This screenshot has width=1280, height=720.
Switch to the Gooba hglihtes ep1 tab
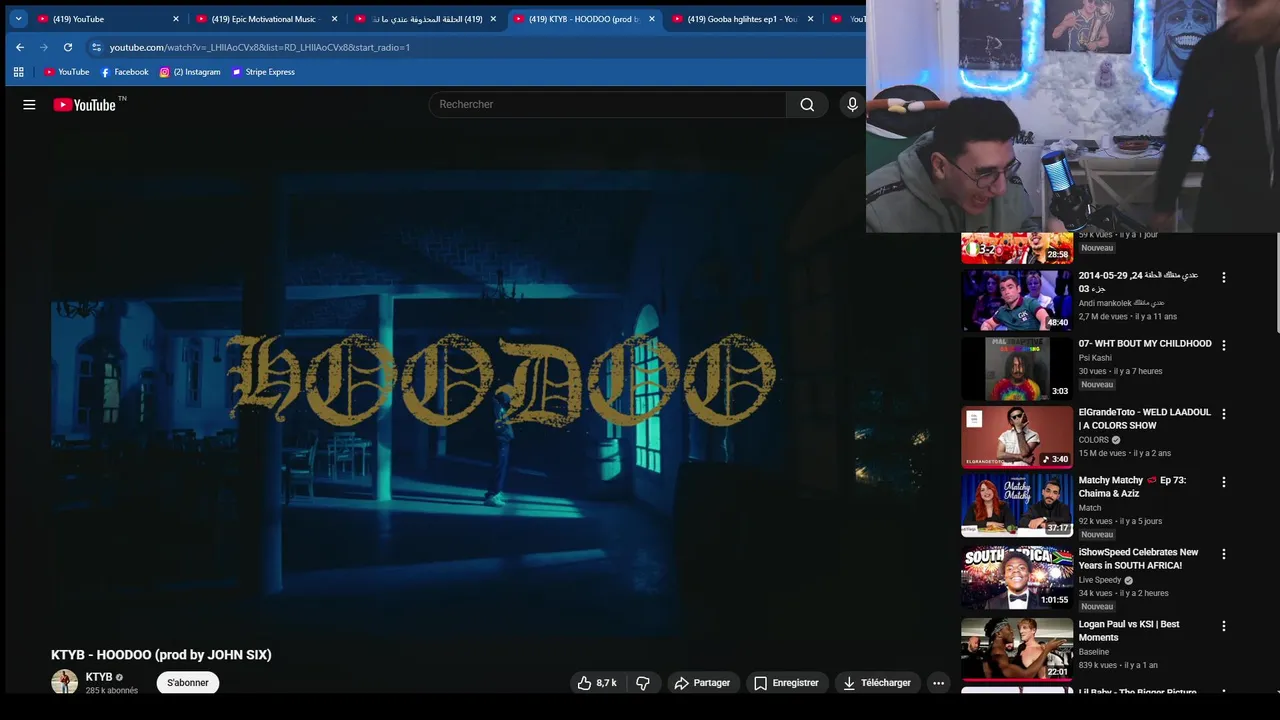tap(743, 19)
